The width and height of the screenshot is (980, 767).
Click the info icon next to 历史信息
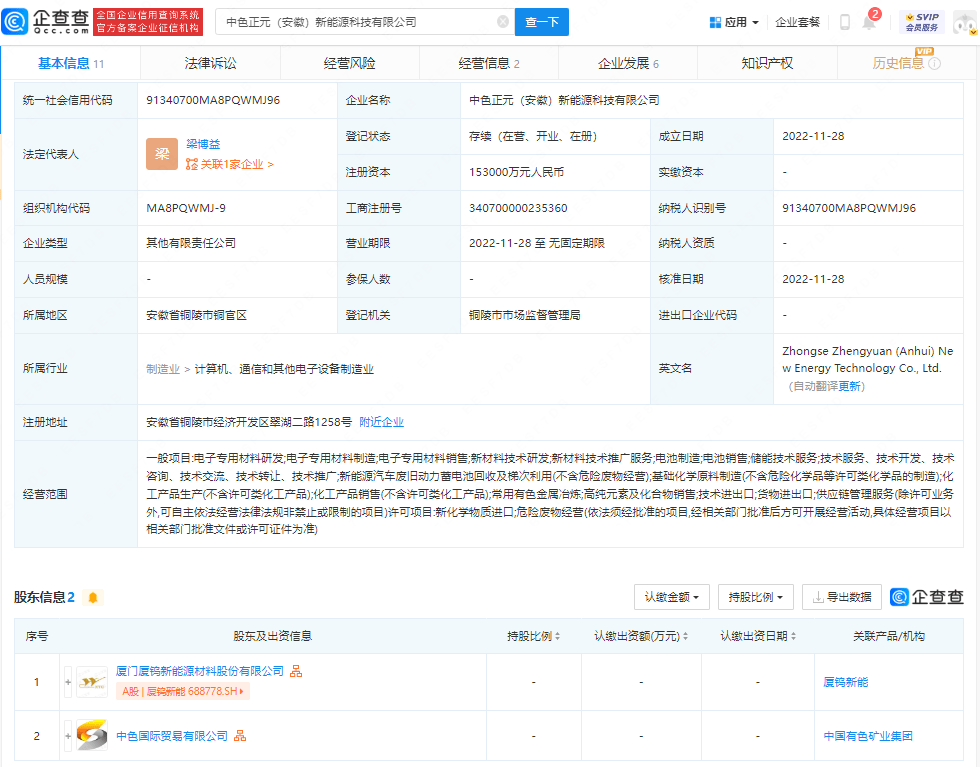(x=934, y=63)
